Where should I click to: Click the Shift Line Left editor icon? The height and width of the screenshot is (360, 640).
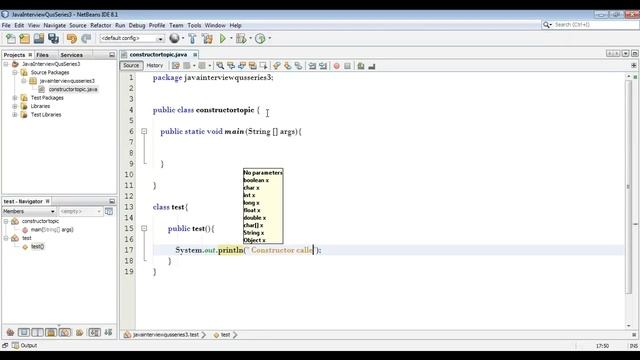[x=312, y=66]
